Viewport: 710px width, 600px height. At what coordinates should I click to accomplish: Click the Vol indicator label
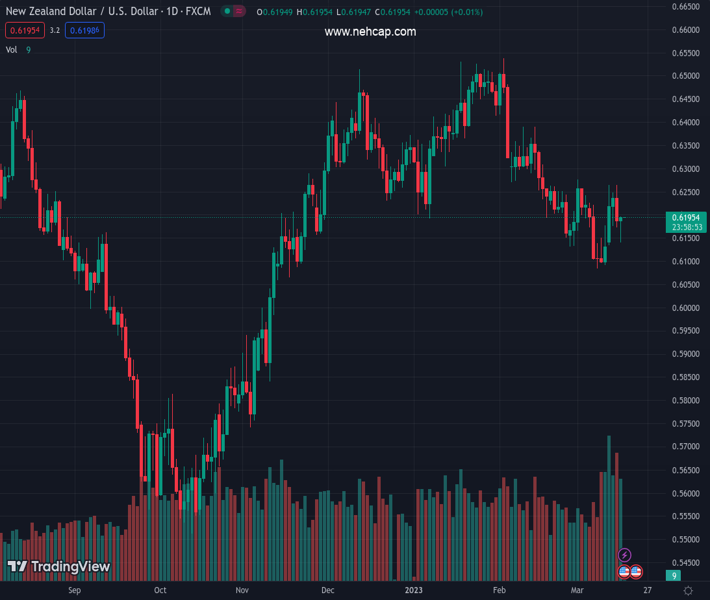pos(12,49)
